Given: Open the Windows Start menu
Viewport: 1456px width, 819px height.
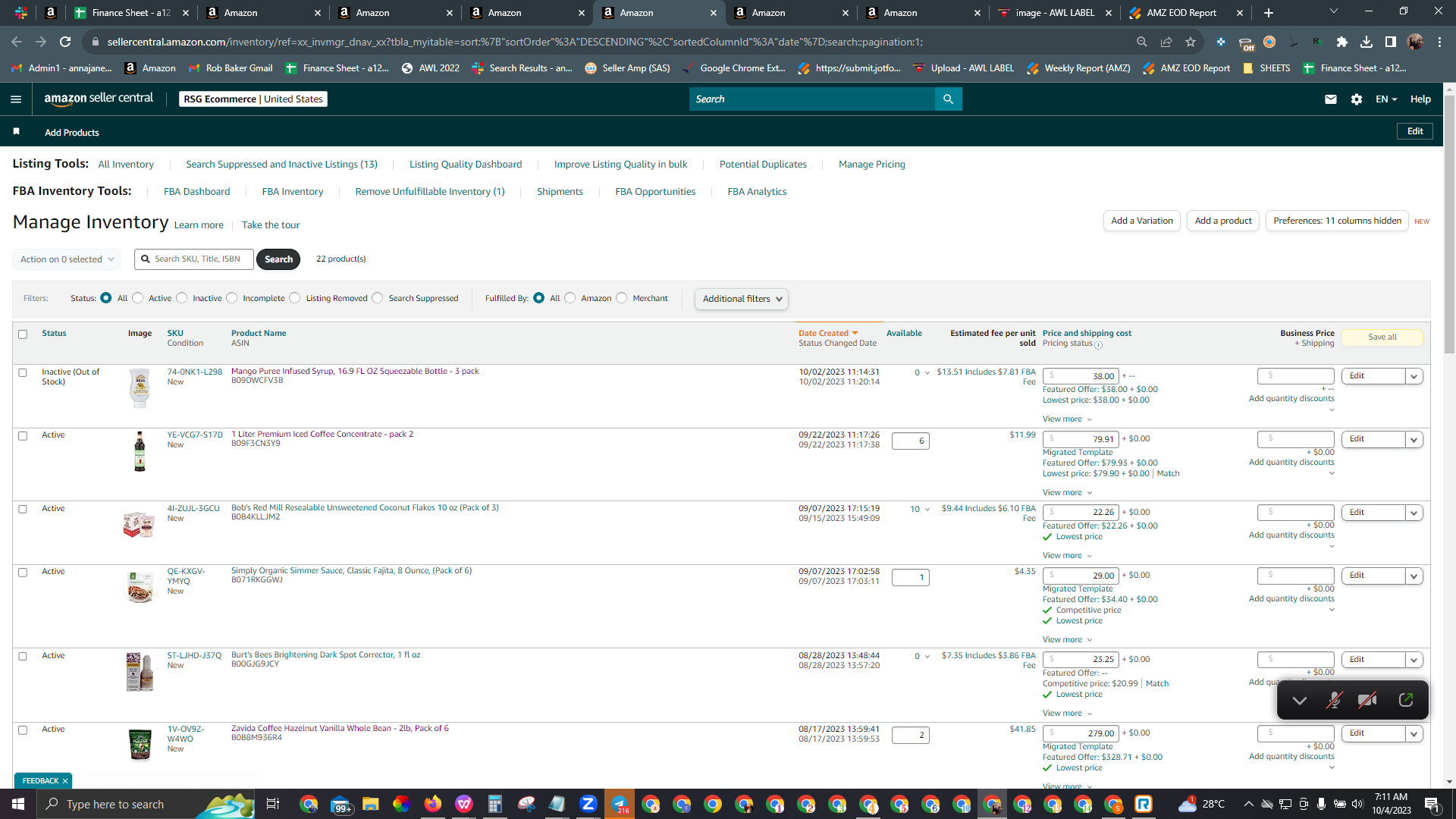Looking at the screenshot, I should tap(18, 804).
